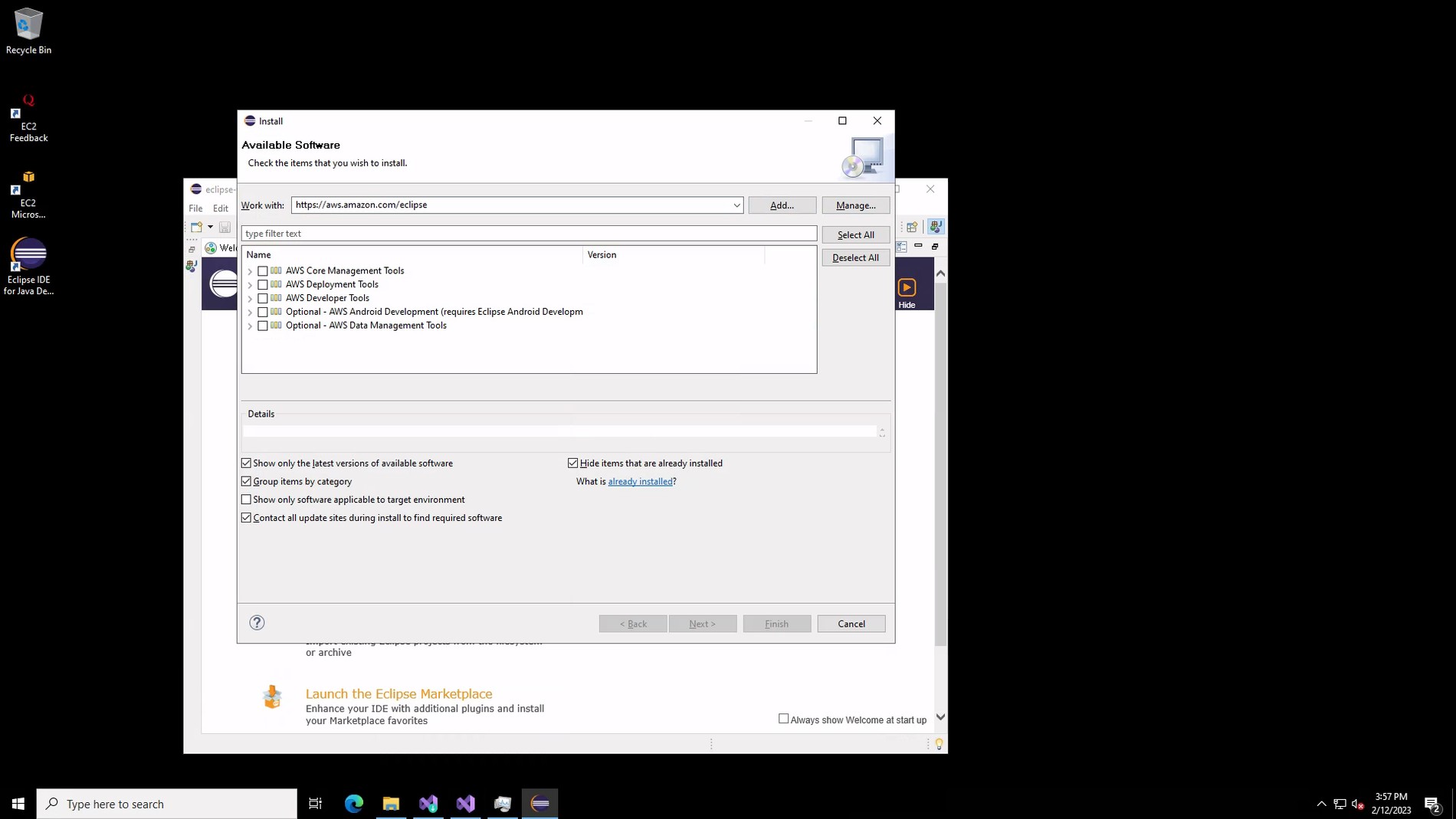Launch Microsoft Edge from taskbar
Image resolution: width=1456 pixels, height=819 pixels.
[x=353, y=804]
